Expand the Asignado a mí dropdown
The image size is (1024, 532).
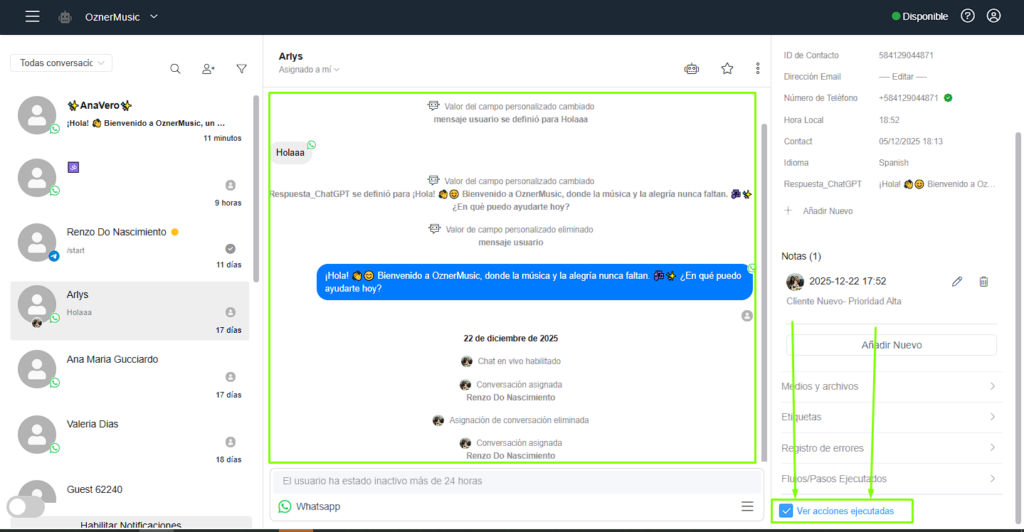[309, 69]
